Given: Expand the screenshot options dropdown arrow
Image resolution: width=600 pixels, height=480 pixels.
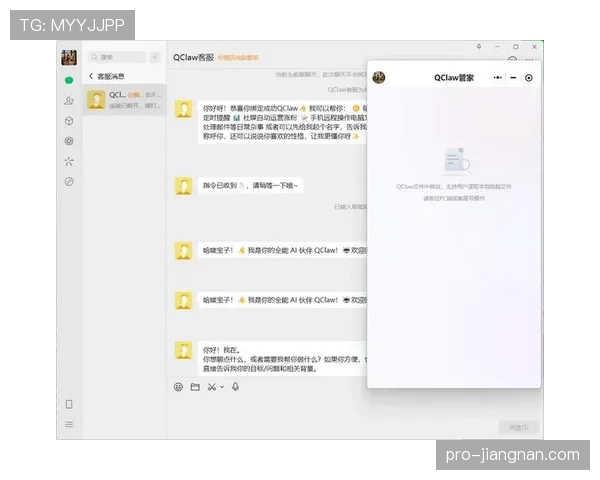Looking at the screenshot, I should [x=222, y=387].
